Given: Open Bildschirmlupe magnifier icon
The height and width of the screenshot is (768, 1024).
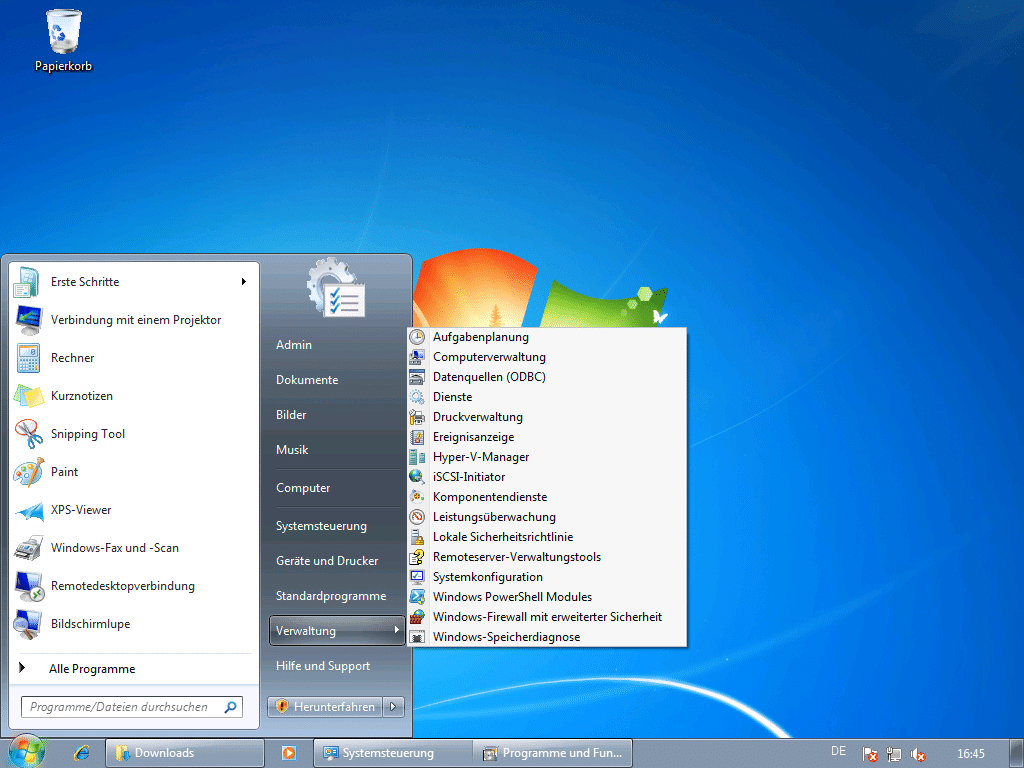Looking at the screenshot, I should (x=27, y=624).
